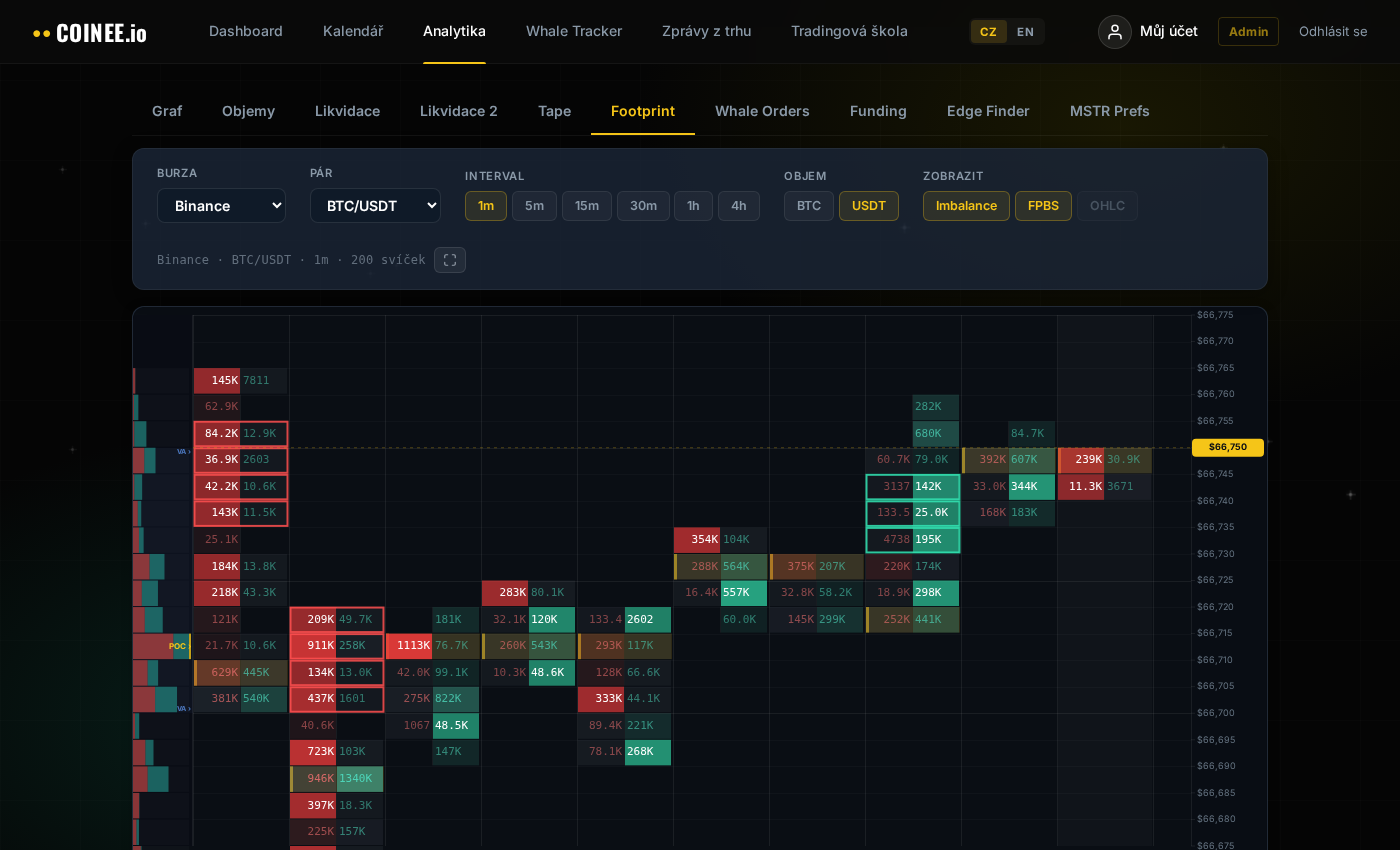
Task: Enable the OHLC view mode
Action: (x=1107, y=205)
